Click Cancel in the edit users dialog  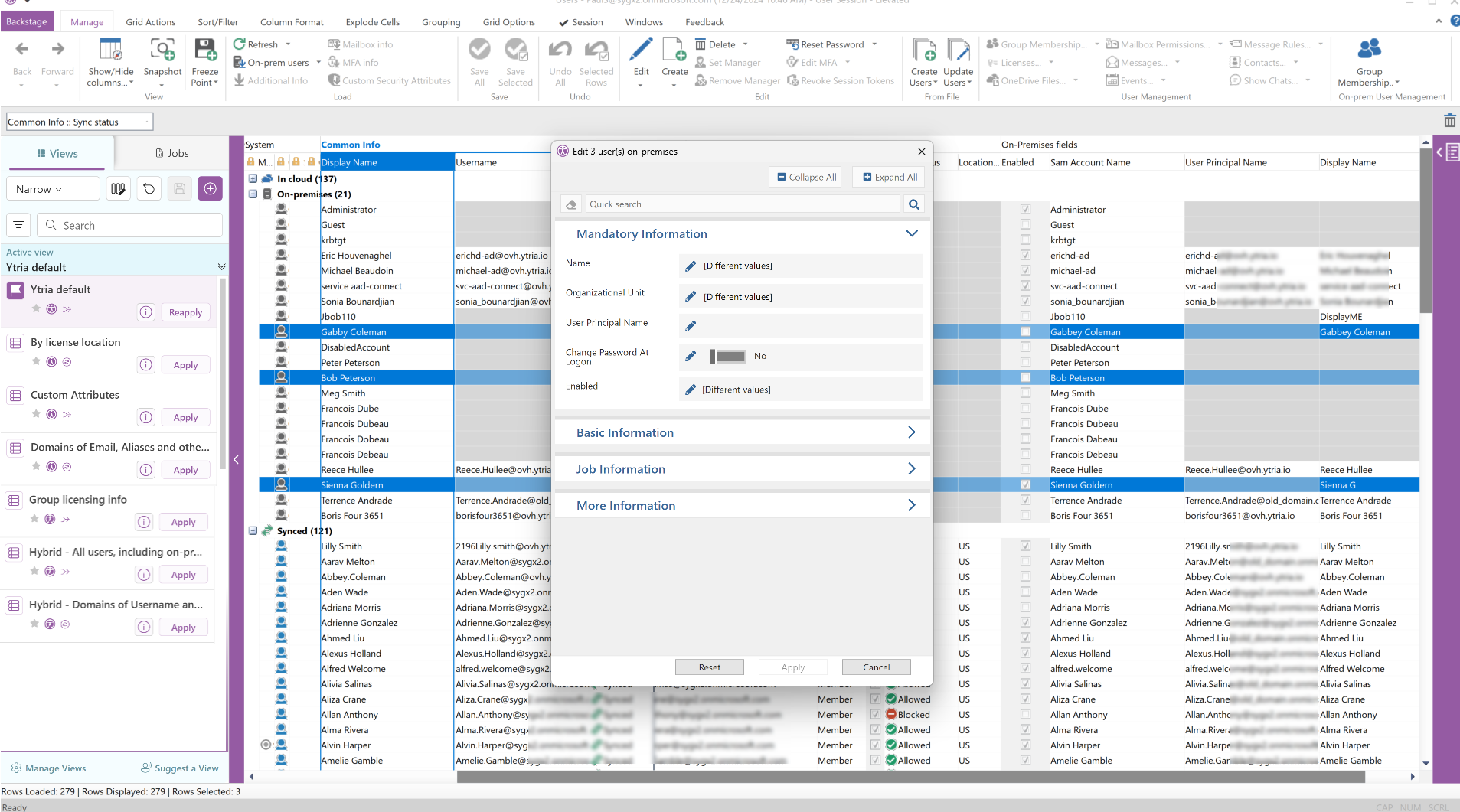coord(876,667)
